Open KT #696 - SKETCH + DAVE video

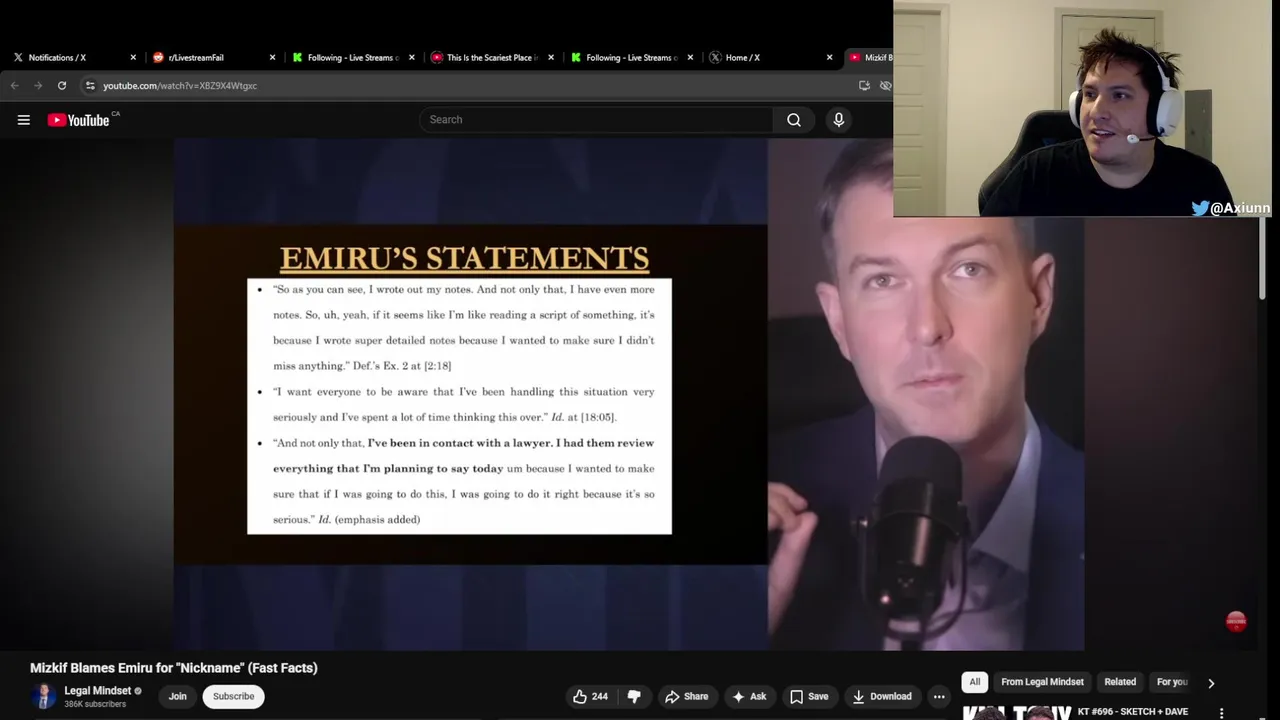[1133, 712]
